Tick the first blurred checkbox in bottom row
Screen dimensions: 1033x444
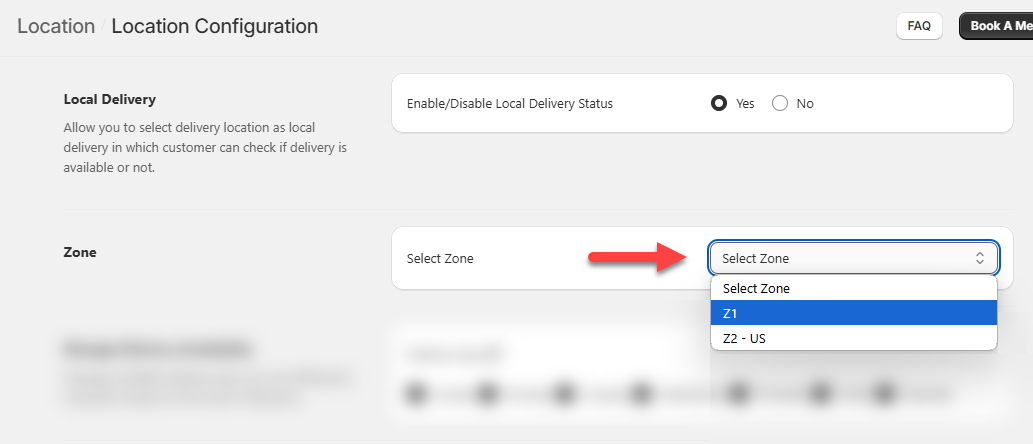(415, 393)
